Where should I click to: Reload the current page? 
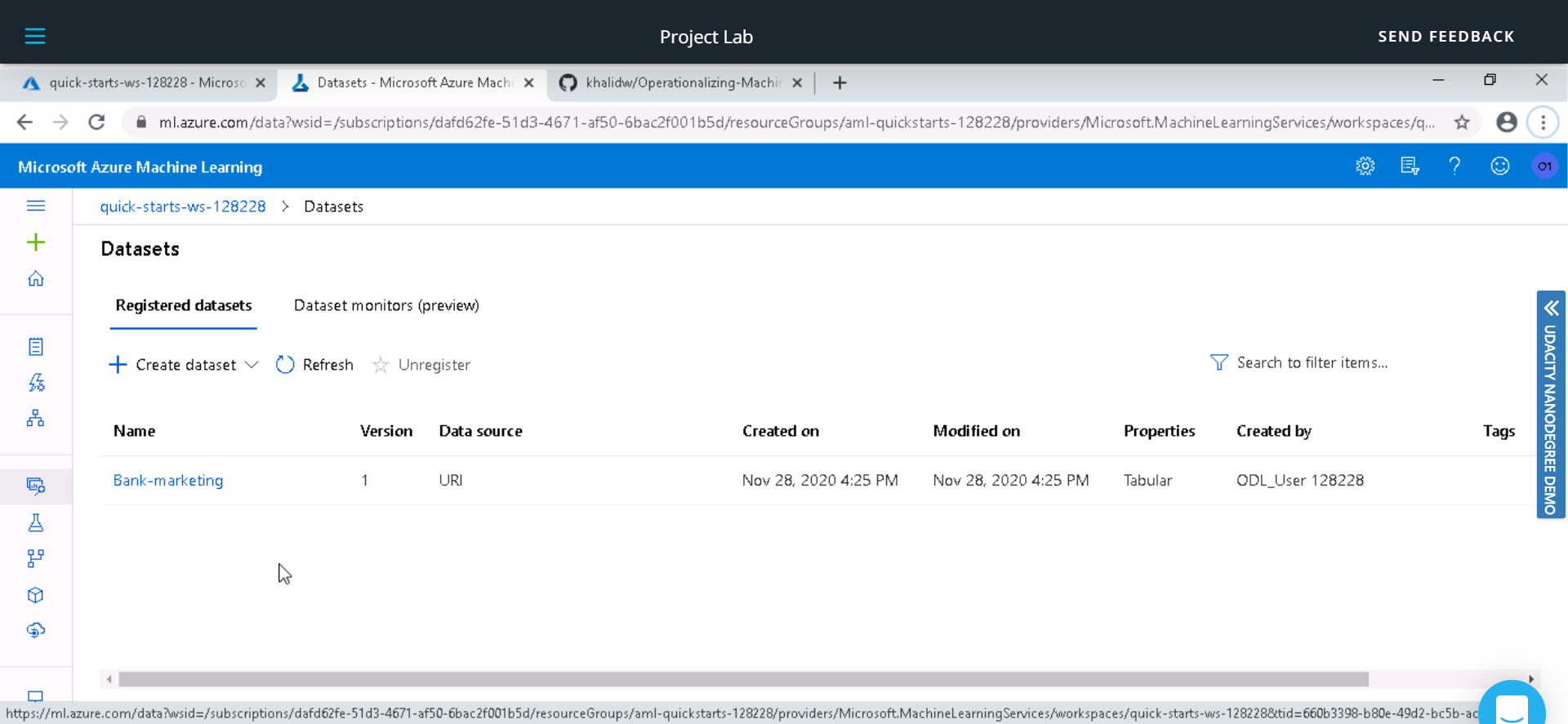[96, 122]
